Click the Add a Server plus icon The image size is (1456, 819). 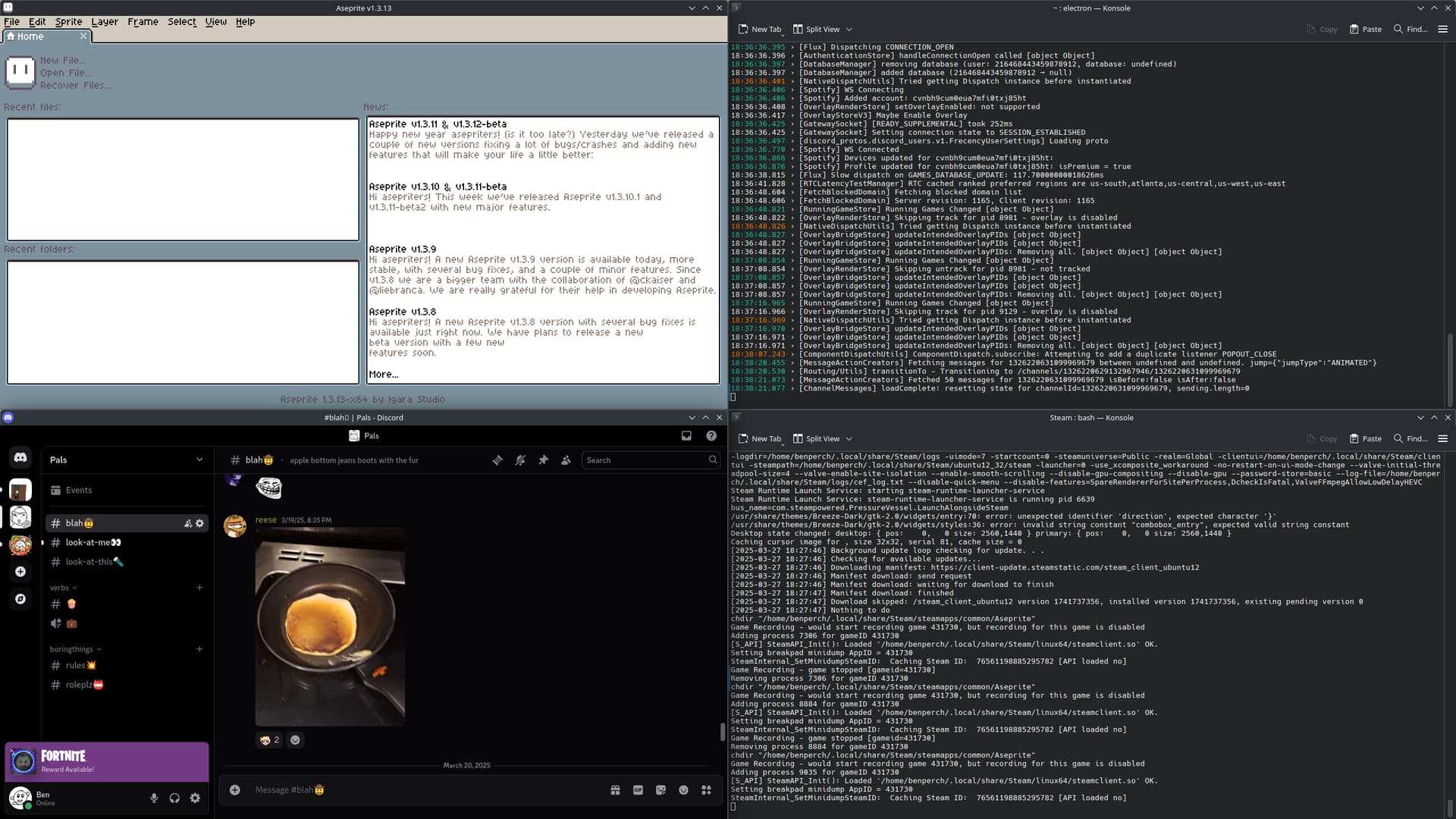[20, 572]
